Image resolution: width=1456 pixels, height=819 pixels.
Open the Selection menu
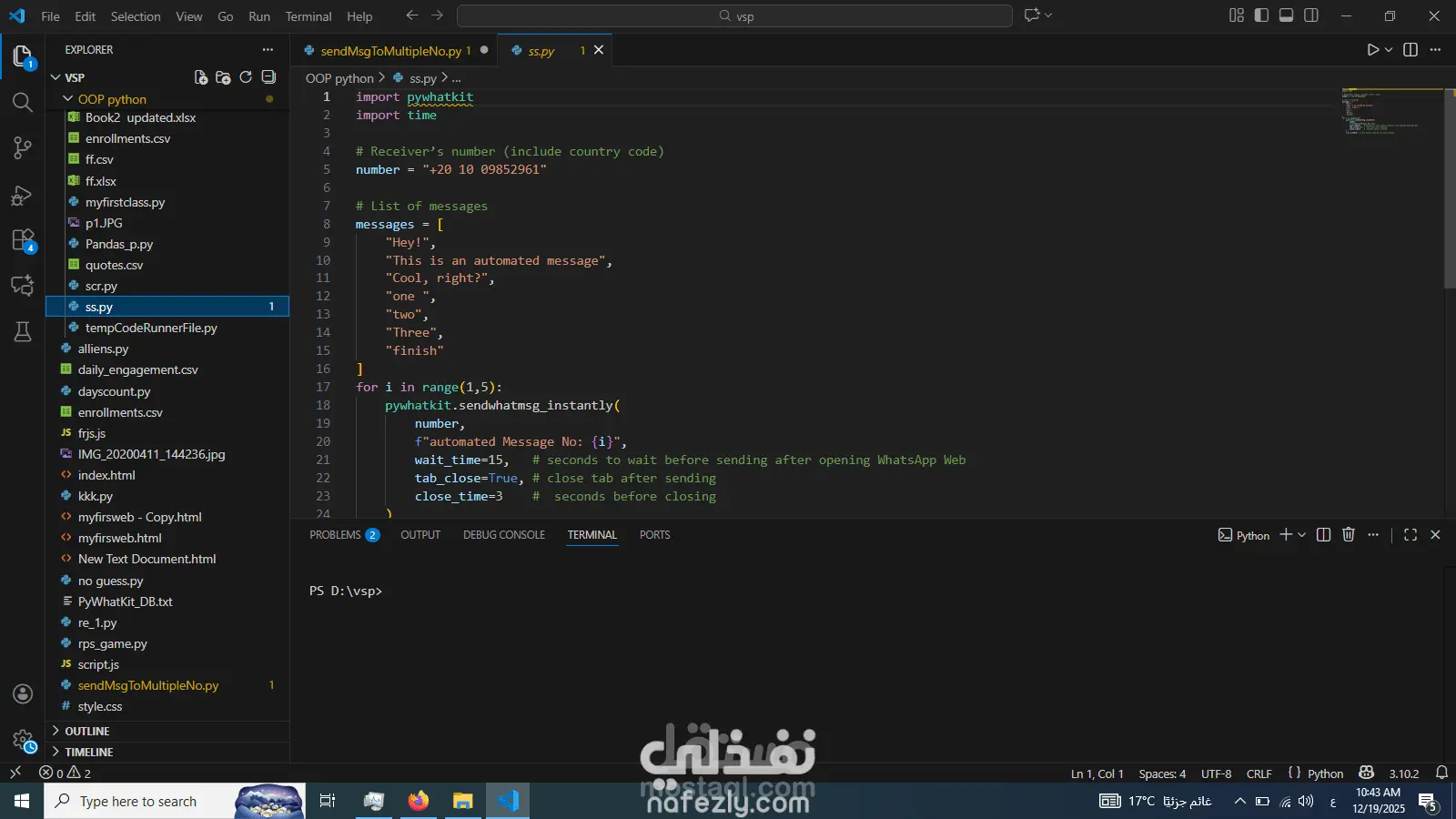coord(136,16)
